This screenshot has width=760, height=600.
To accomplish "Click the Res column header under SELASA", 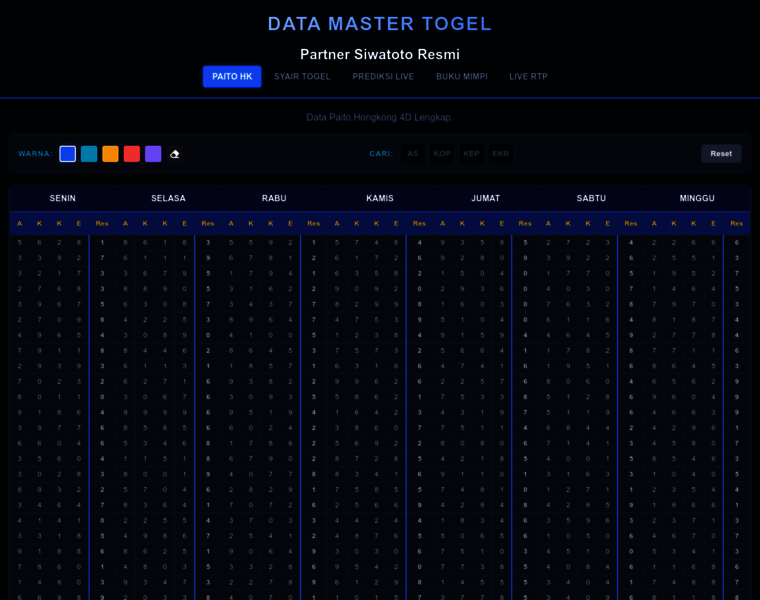I will [208, 223].
